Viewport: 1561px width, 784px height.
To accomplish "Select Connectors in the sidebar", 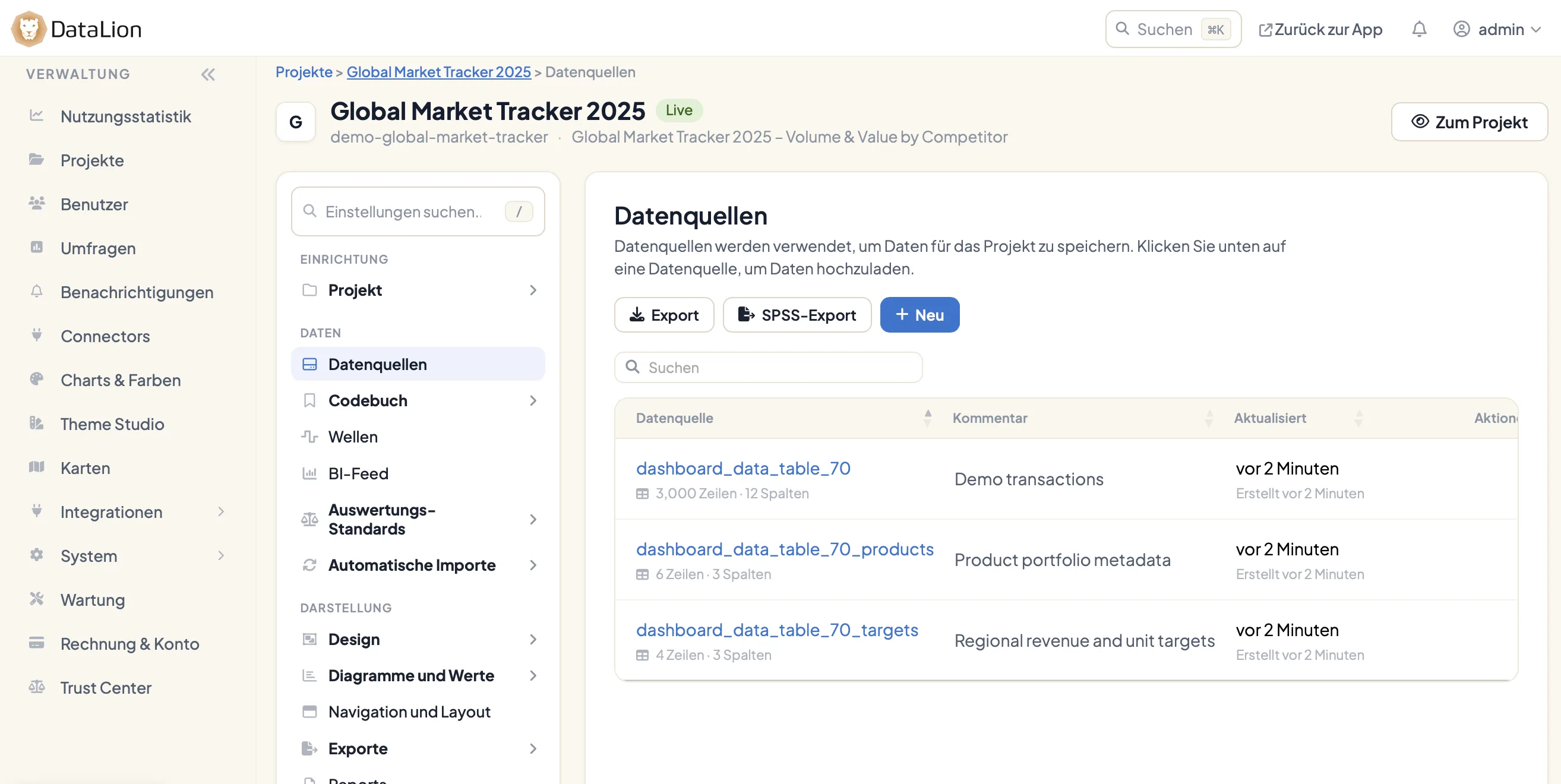I will (x=105, y=336).
